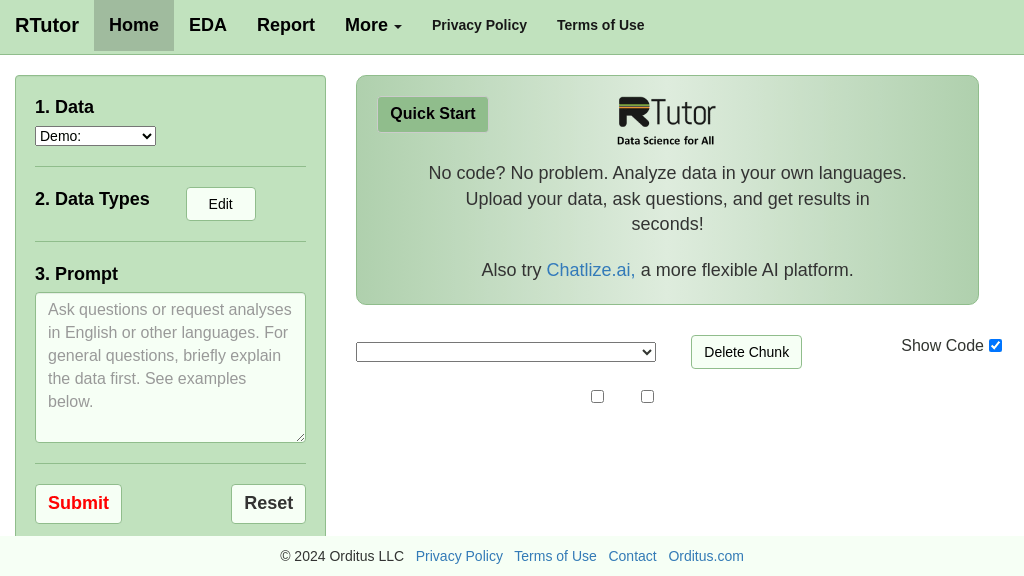Open the Report tab

coord(285,25)
